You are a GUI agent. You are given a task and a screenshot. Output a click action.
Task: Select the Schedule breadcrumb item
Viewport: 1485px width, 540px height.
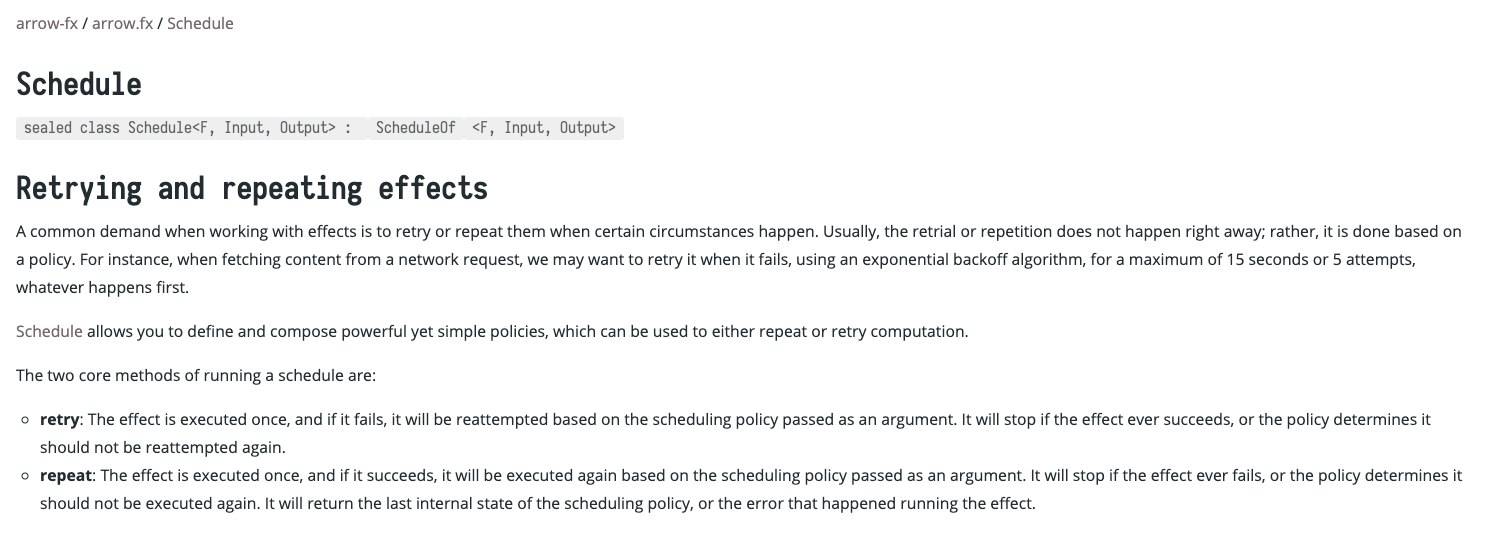click(200, 23)
